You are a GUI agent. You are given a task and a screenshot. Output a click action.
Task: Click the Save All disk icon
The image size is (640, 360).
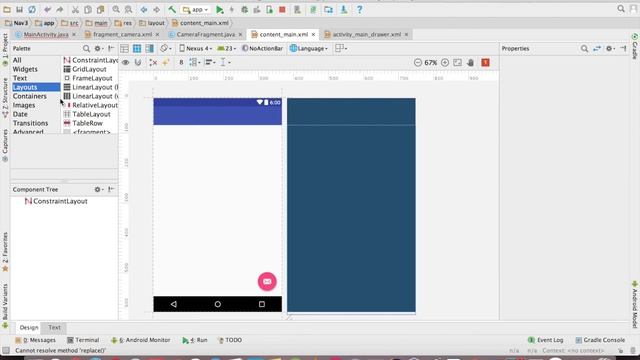click(x=19, y=9)
